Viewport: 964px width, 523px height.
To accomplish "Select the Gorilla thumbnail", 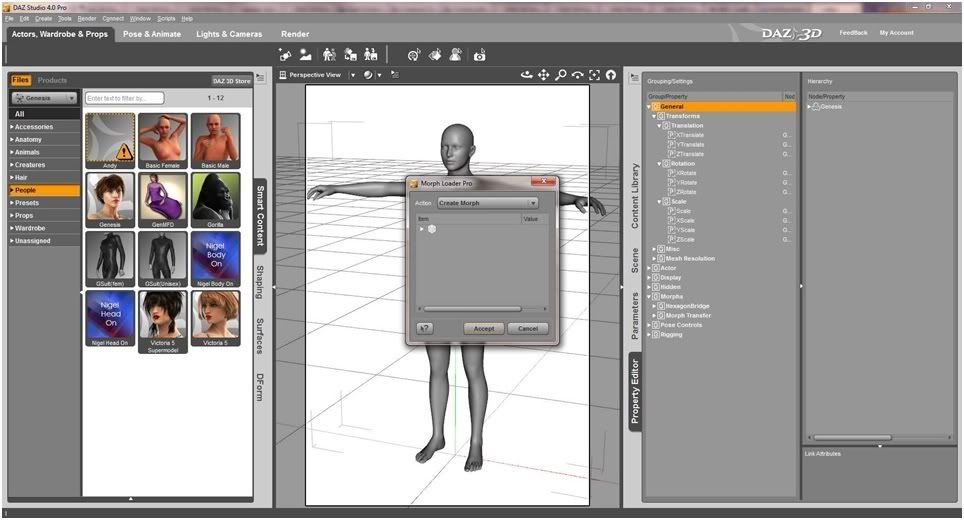I will click(215, 200).
